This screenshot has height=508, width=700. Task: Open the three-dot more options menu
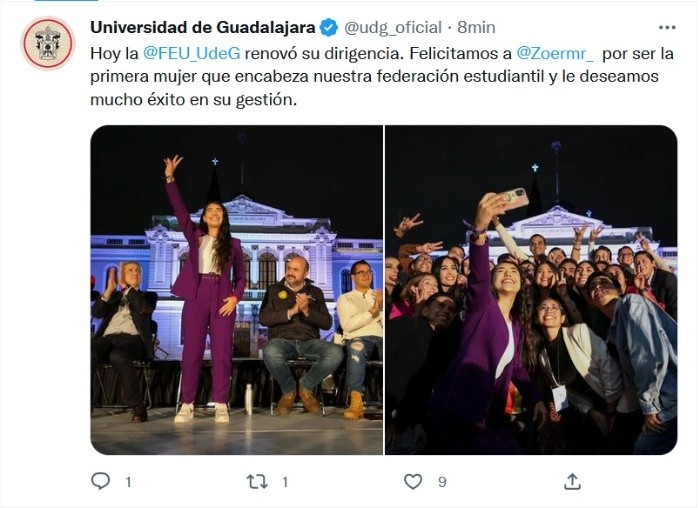[x=667, y=28]
